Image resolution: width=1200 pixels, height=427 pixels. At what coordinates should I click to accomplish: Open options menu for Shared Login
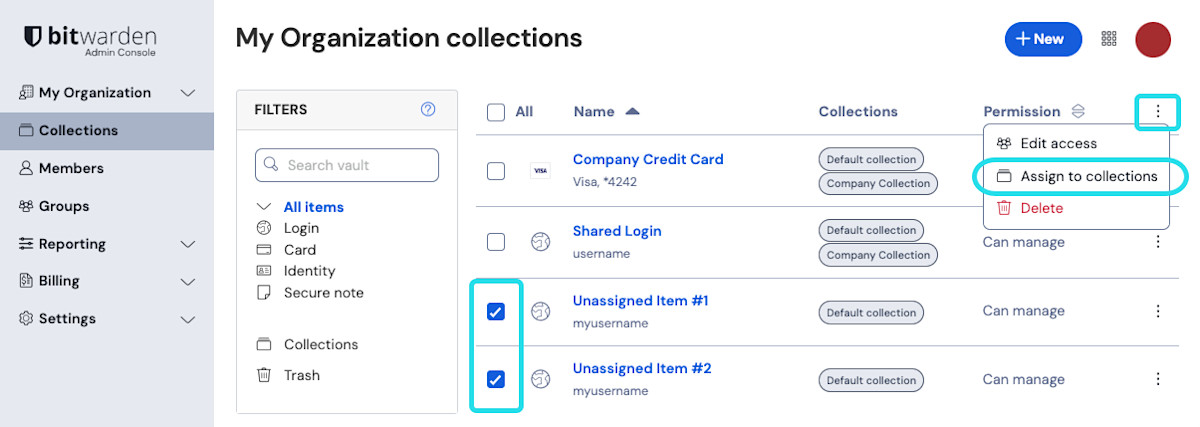point(1158,242)
